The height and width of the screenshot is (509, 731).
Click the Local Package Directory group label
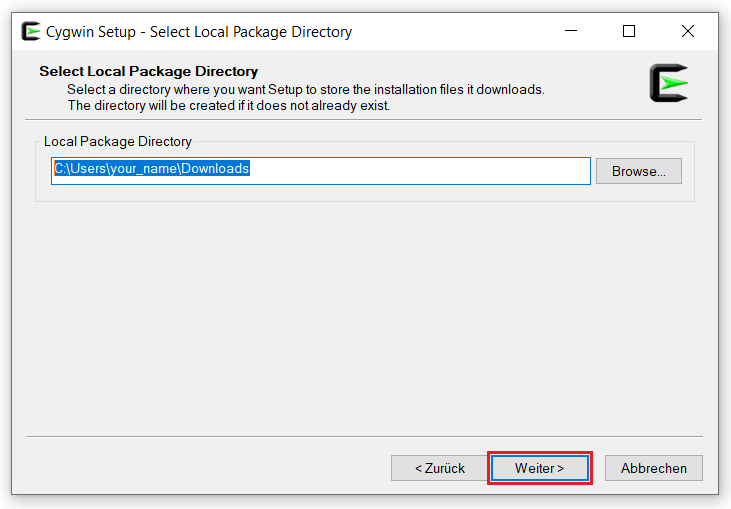117,142
